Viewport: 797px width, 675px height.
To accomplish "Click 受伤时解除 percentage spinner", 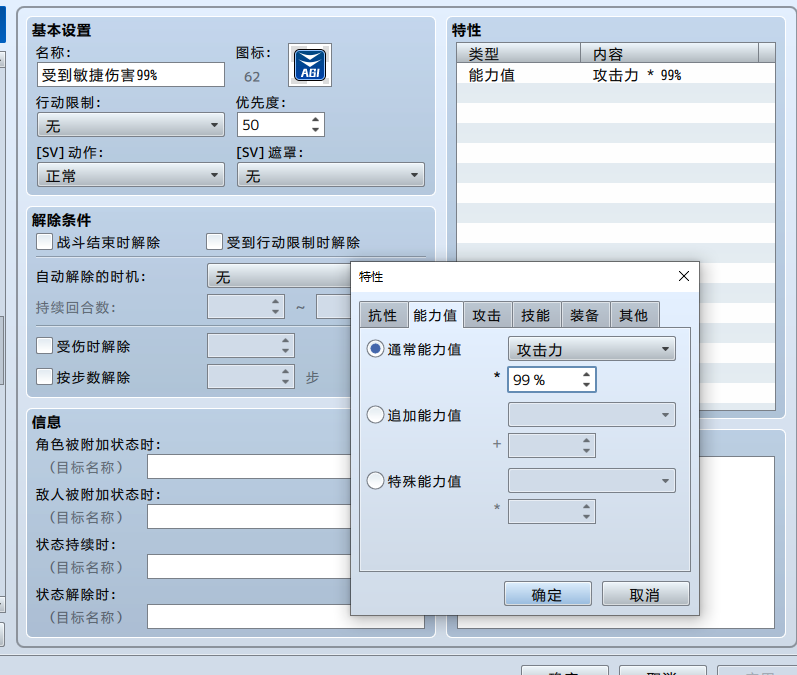I will [251, 346].
